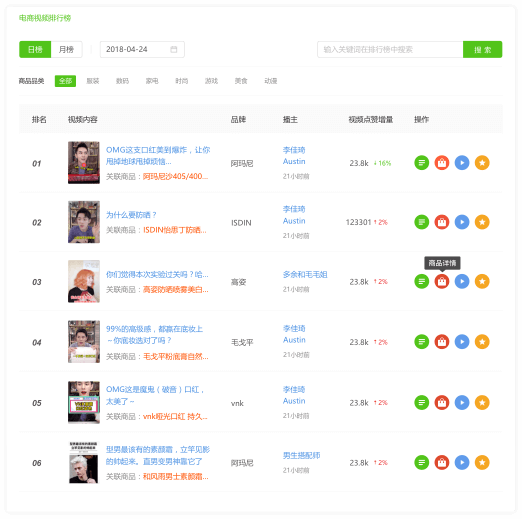This screenshot has height=519, width=522.
Task: Click thumbnail of orange-haired row 03 video
Action: coord(84,281)
